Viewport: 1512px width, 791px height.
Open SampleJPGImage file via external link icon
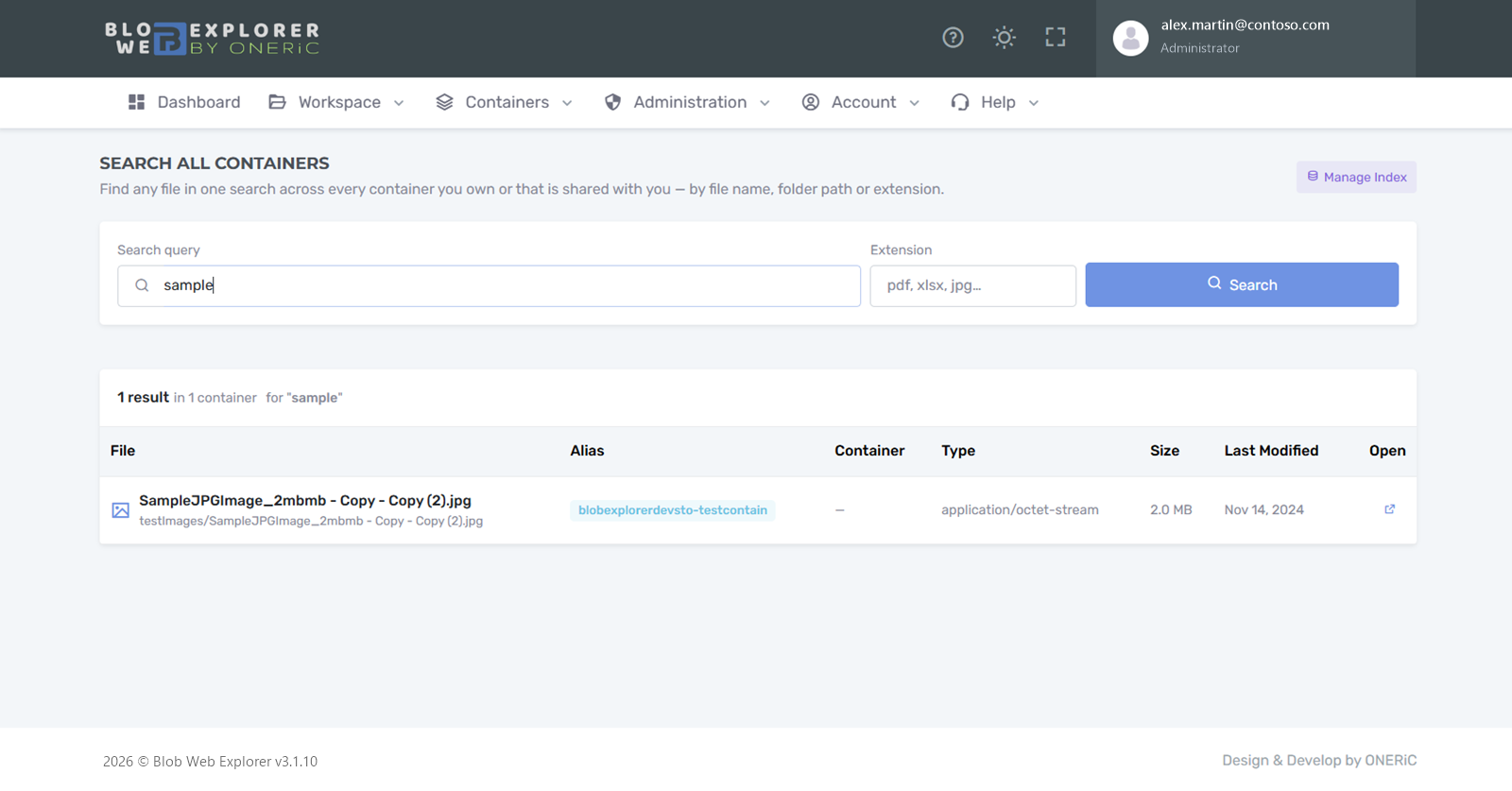[x=1389, y=509]
